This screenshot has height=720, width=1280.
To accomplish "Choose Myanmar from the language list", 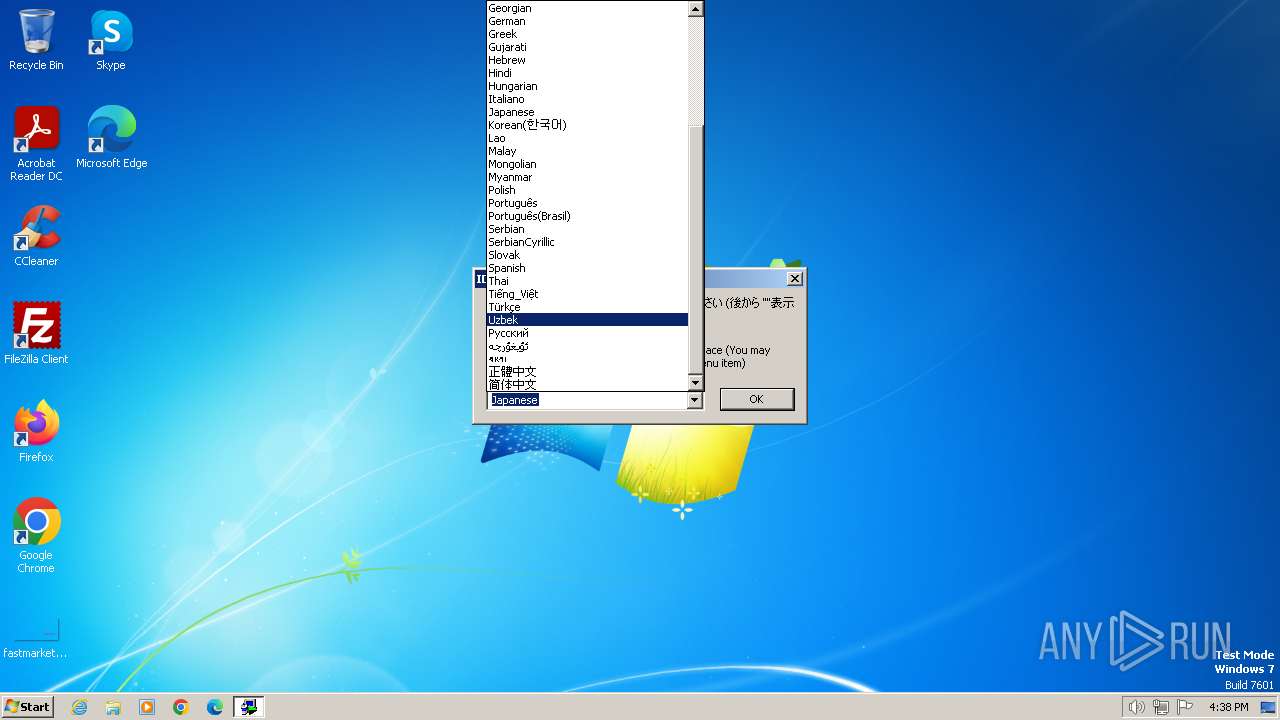I will (x=587, y=177).
